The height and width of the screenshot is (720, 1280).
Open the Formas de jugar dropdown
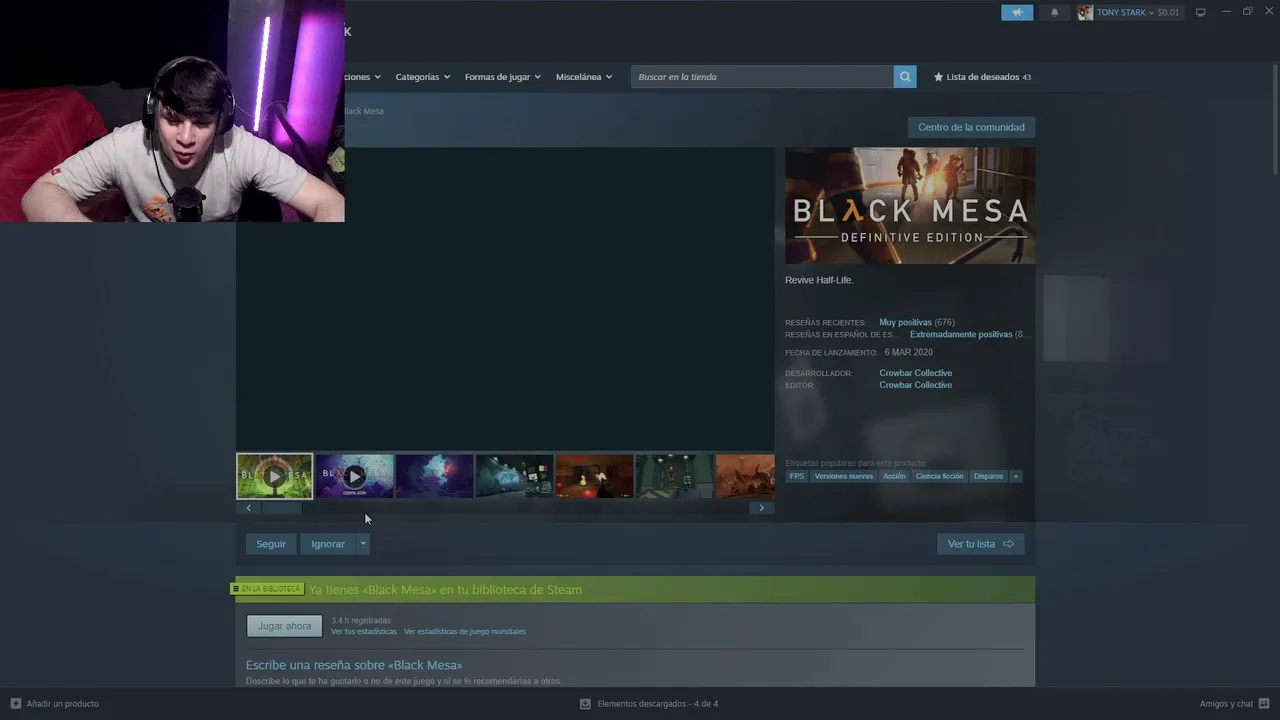(503, 77)
